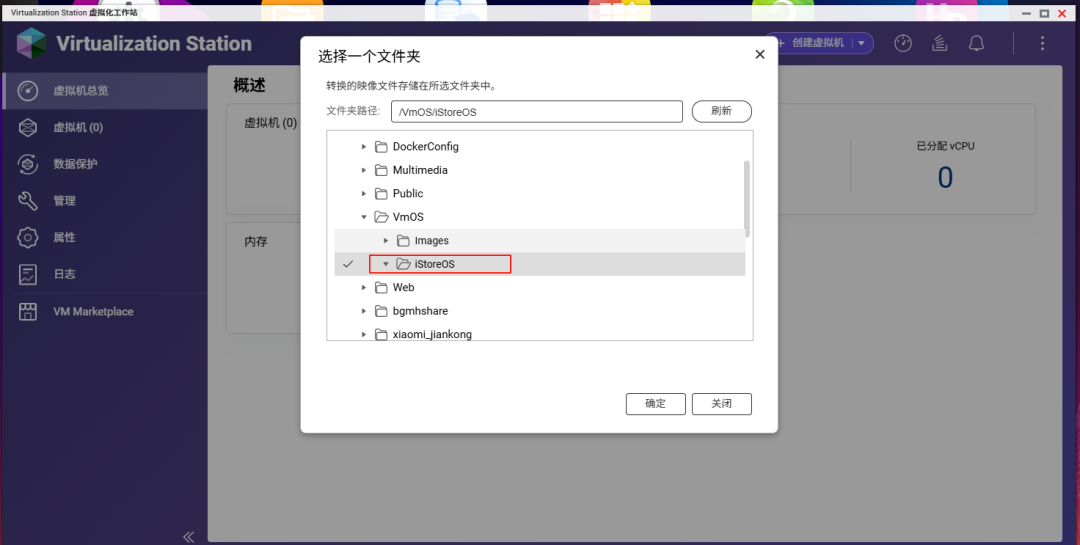Expand the Multimedia folder arrow

coord(364,170)
